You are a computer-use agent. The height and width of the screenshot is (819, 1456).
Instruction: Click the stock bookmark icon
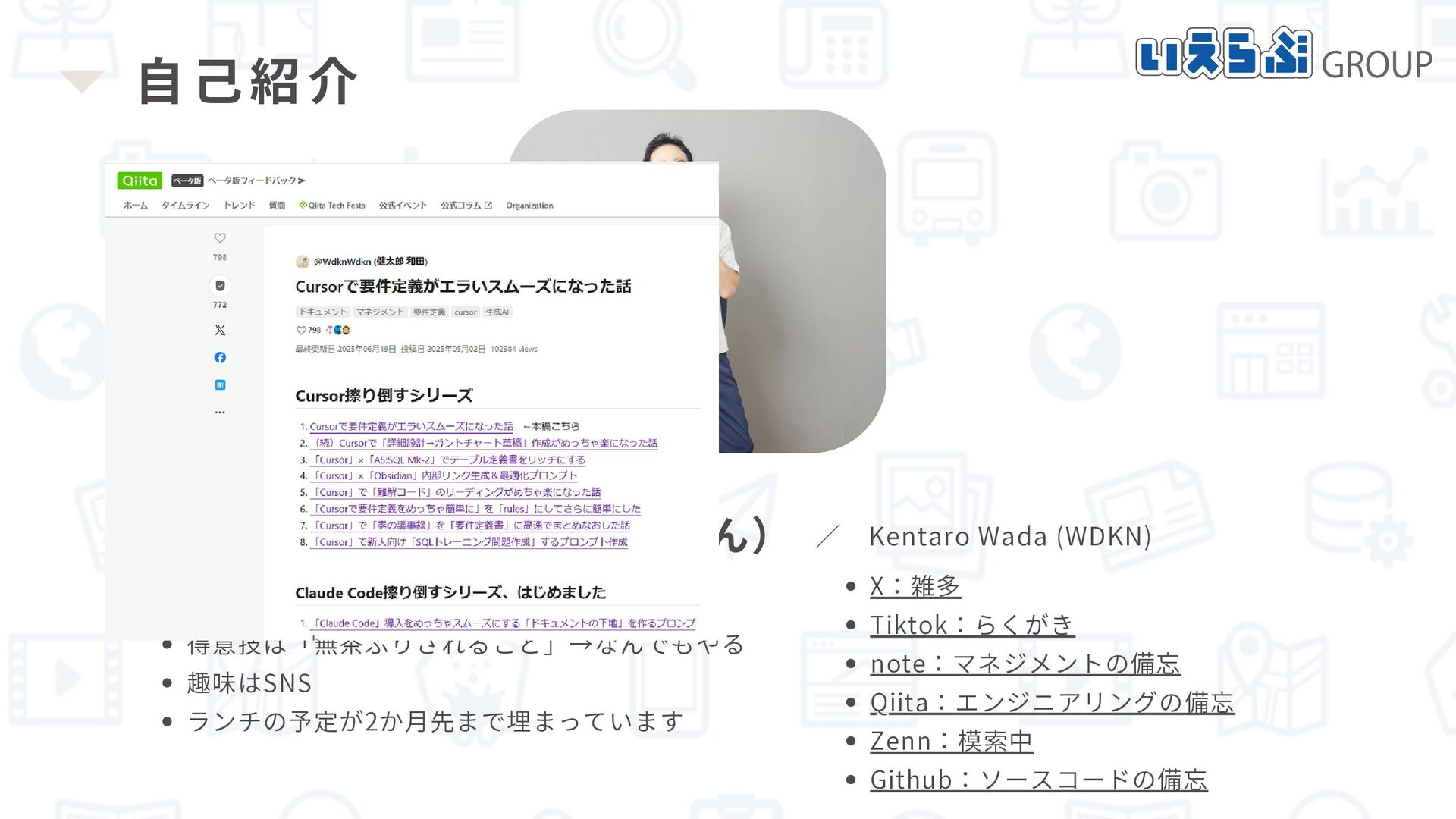point(220,286)
